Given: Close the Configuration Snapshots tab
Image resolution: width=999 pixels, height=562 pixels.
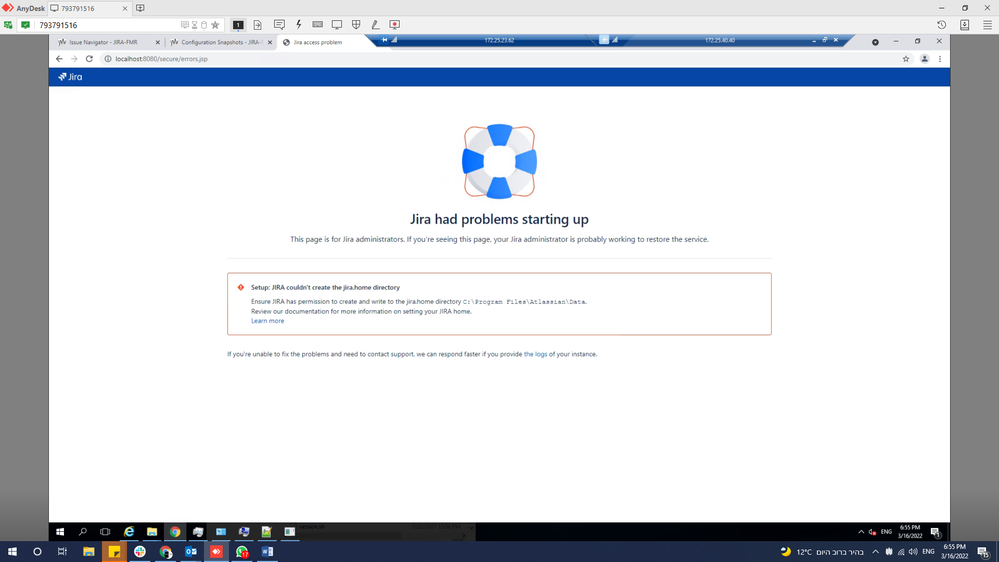Looking at the screenshot, I should [270, 42].
